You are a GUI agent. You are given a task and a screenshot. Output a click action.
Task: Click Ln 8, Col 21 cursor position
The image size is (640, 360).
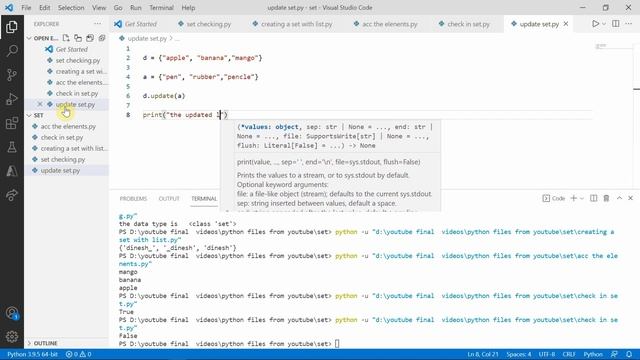pos(483,354)
